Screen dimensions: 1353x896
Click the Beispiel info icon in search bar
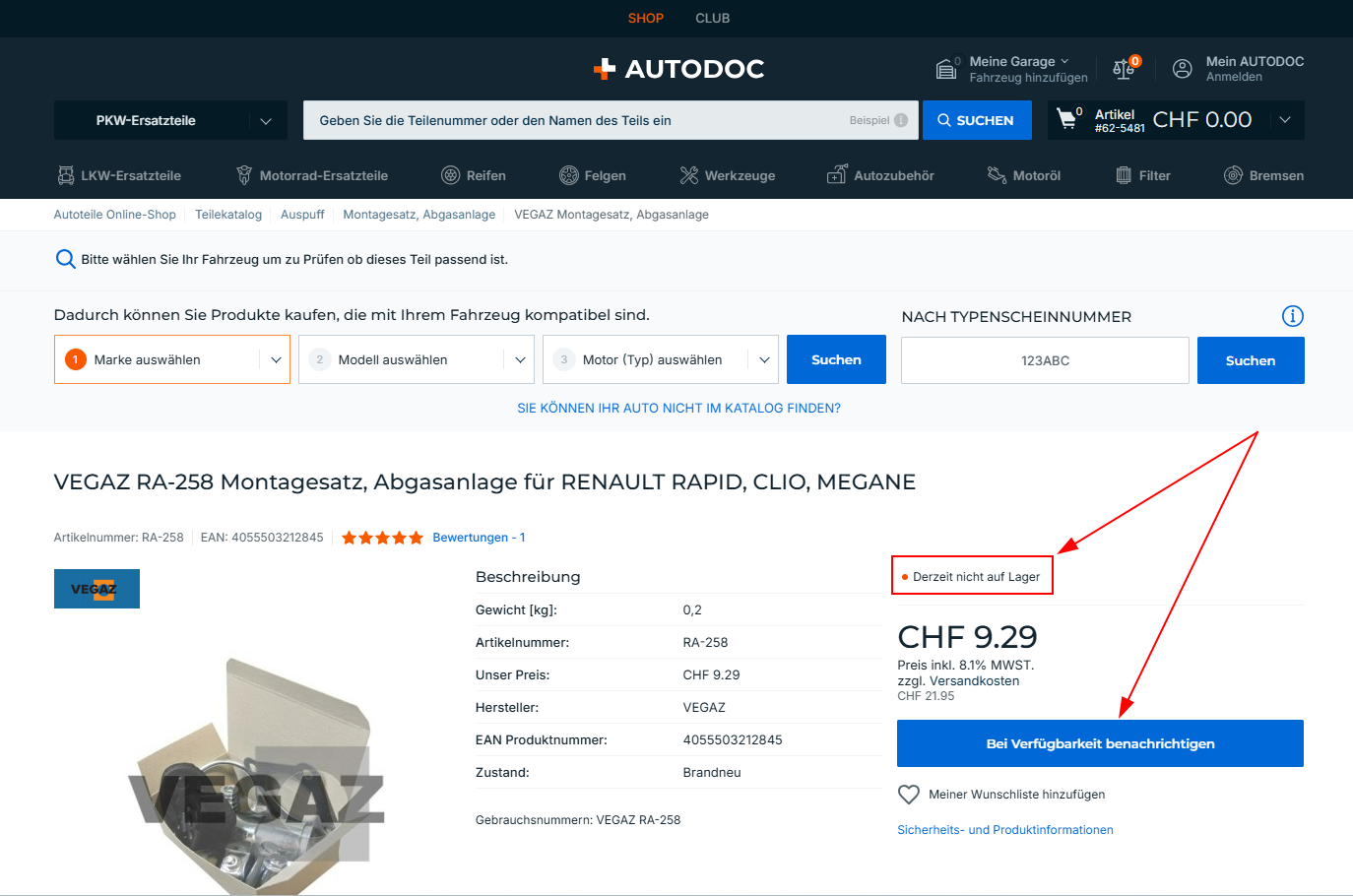click(x=900, y=120)
